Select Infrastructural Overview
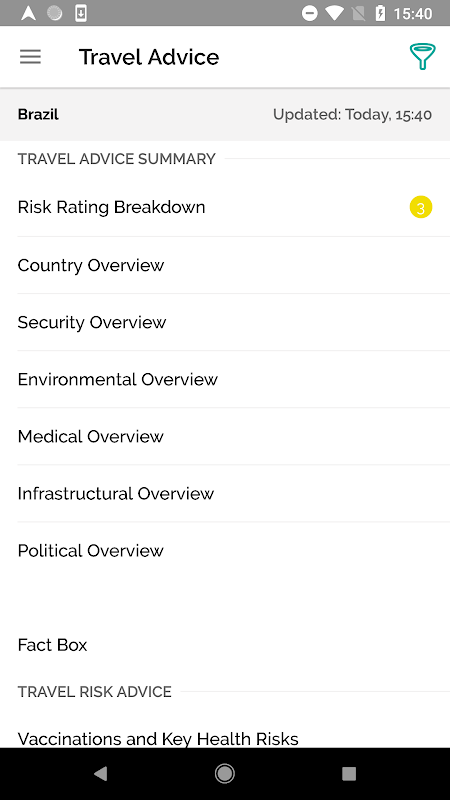Image resolution: width=450 pixels, height=800 pixels. [x=225, y=494]
